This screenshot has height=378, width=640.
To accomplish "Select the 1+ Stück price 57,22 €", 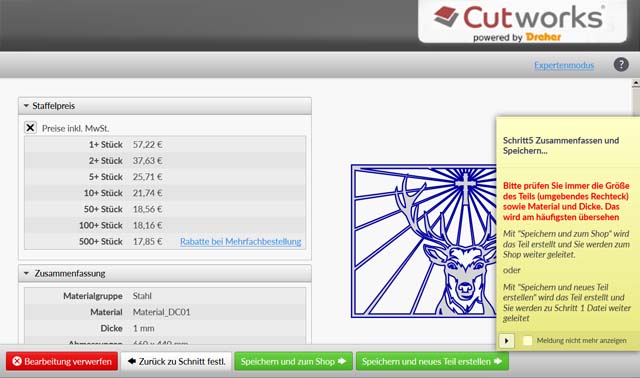I will (x=147, y=145).
